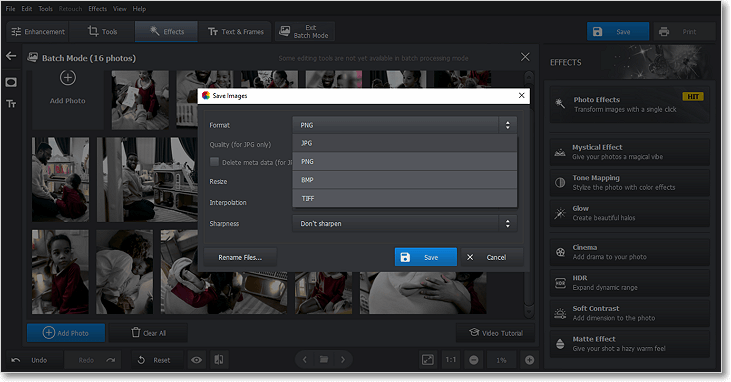Open the Format dropdown showing PNG
Screen dimensions: 731x382
pos(404,125)
